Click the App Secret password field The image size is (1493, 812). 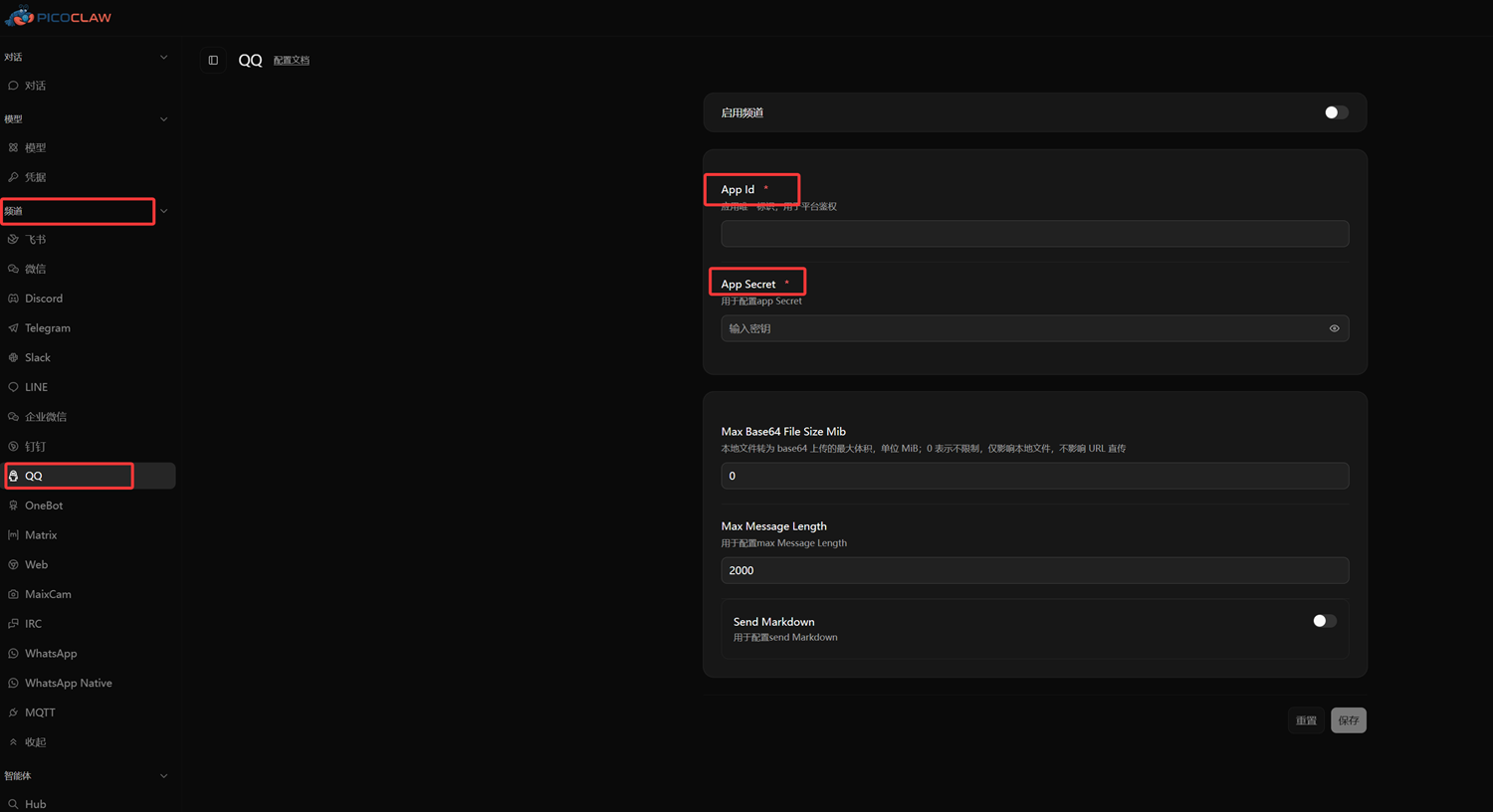pos(1035,328)
